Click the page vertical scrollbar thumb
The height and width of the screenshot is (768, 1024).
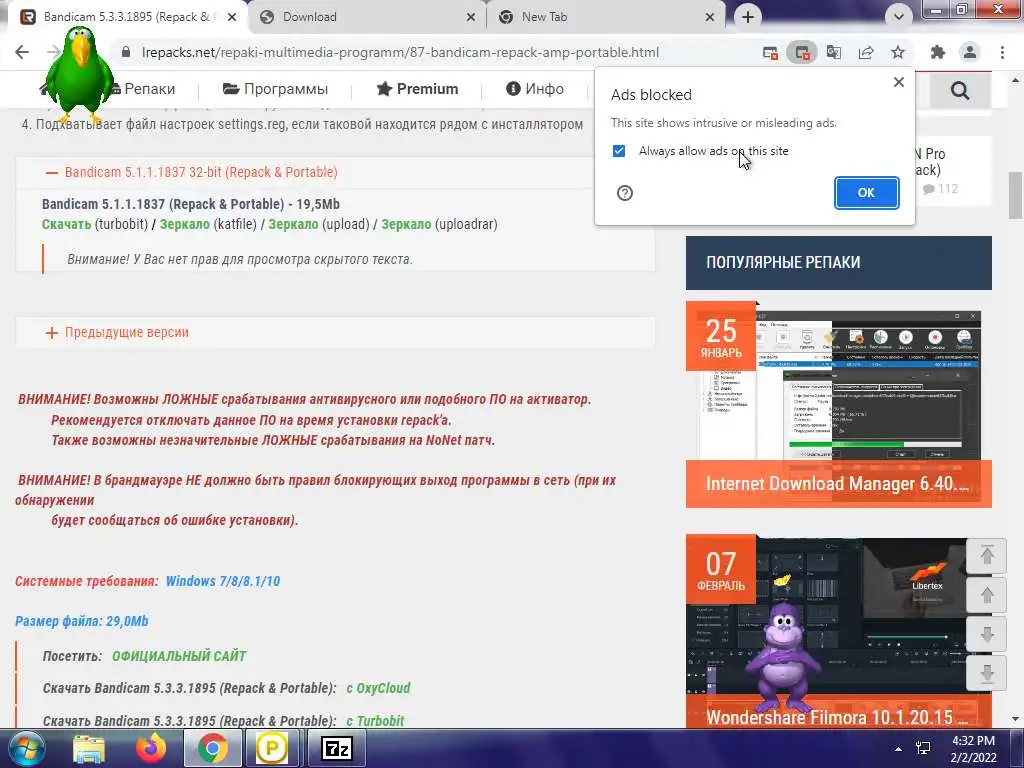click(x=1016, y=195)
